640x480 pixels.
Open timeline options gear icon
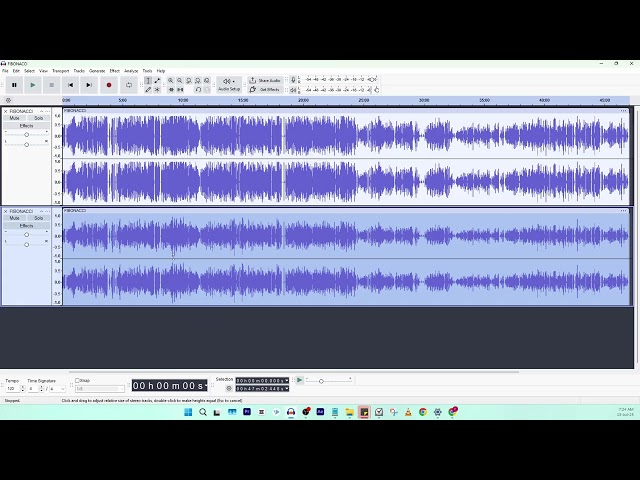point(8,100)
